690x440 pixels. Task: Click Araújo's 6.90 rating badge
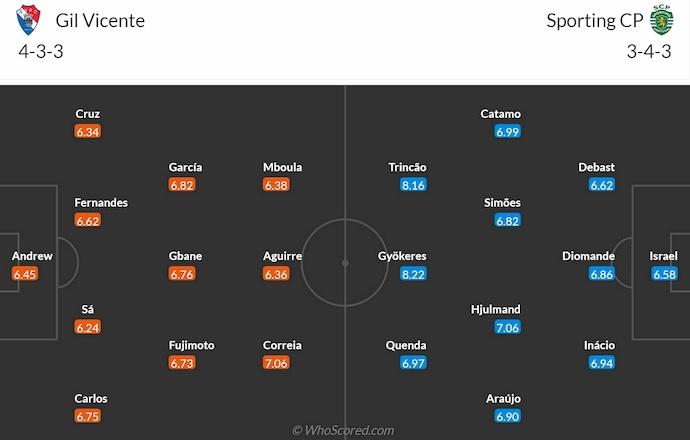(508, 416)
